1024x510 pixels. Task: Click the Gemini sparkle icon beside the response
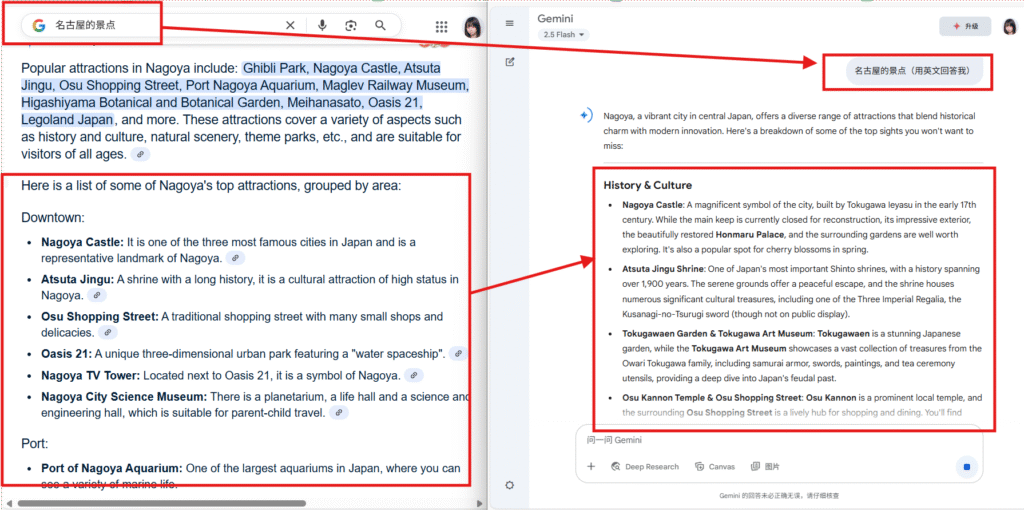(585, 116)
